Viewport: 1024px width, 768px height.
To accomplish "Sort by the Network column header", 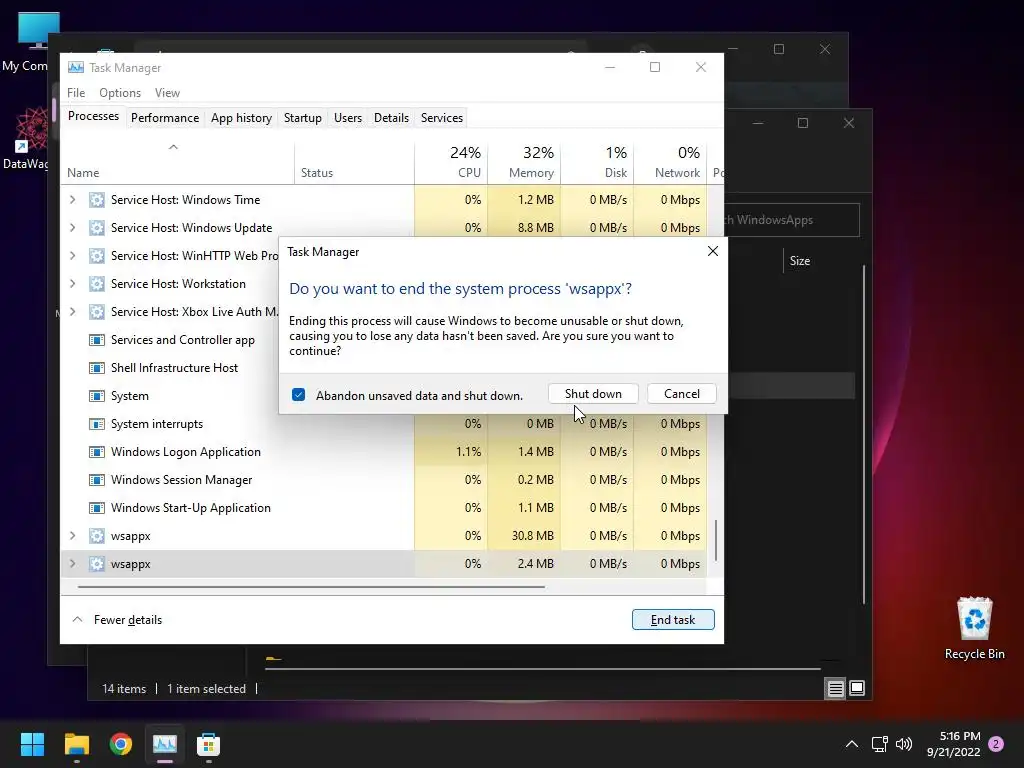I will point(671,162).
